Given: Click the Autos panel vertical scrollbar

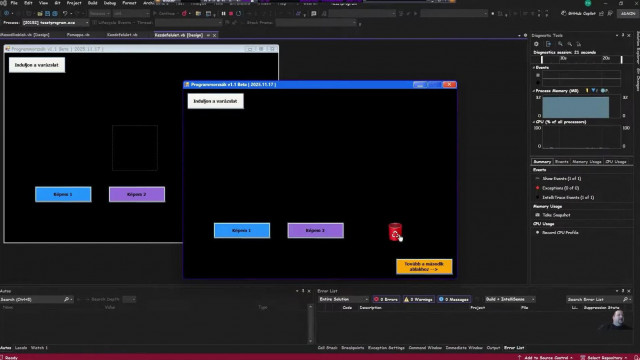Looking at the screenshot, I should click(x=310, y=324).
